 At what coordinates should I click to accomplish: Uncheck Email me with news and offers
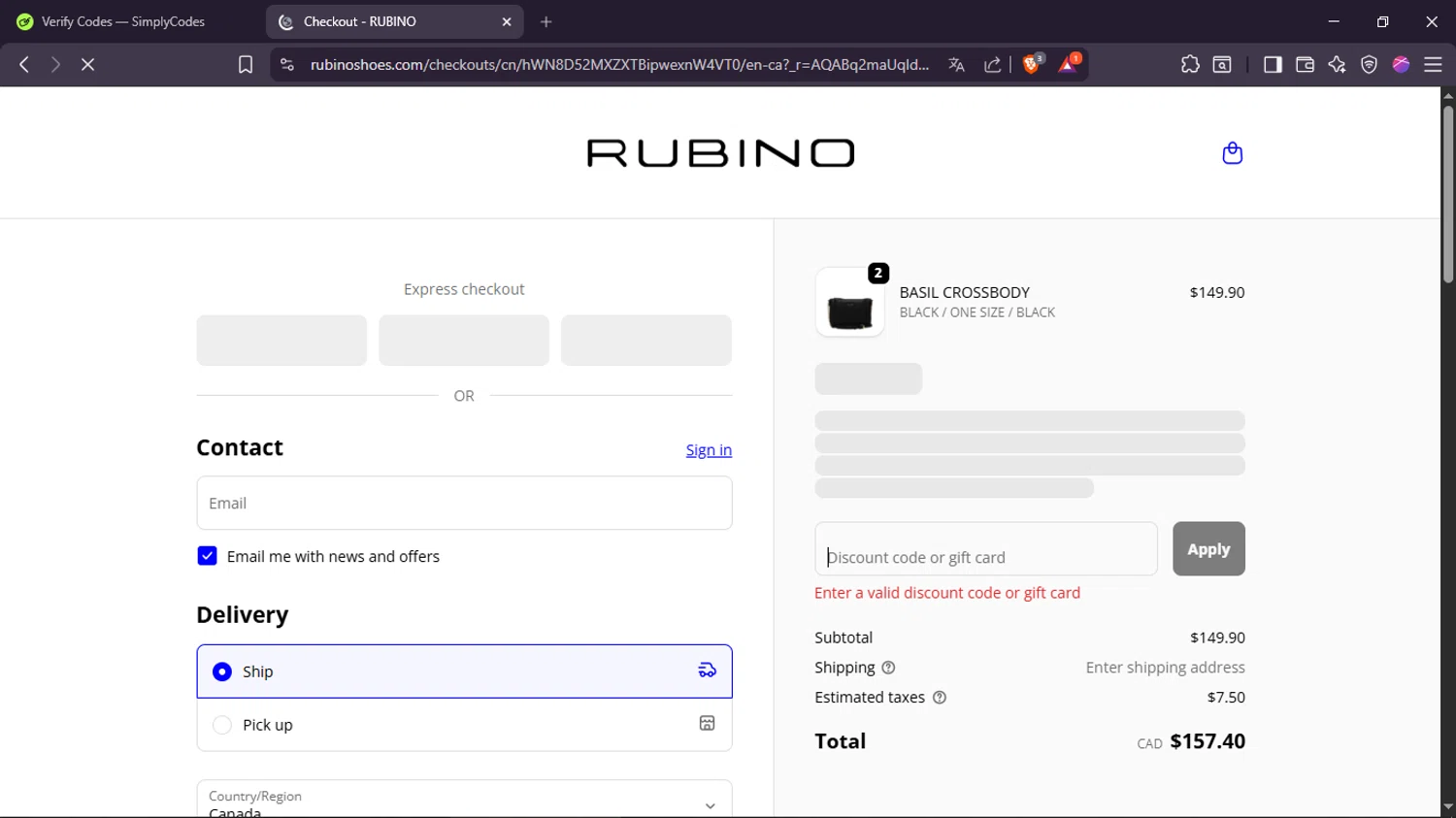coord(207,556)
